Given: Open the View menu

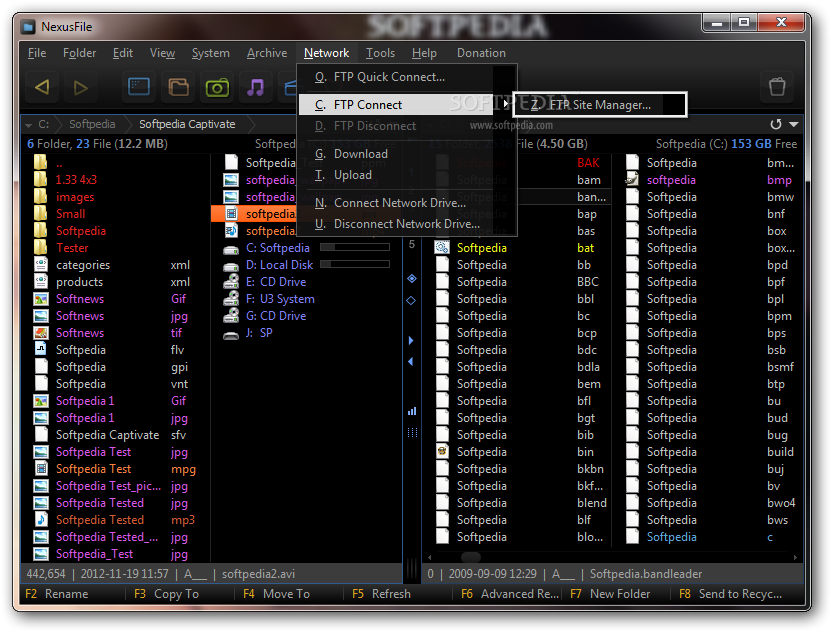Looking at the screenshot, I should click(x=162, y=53).
